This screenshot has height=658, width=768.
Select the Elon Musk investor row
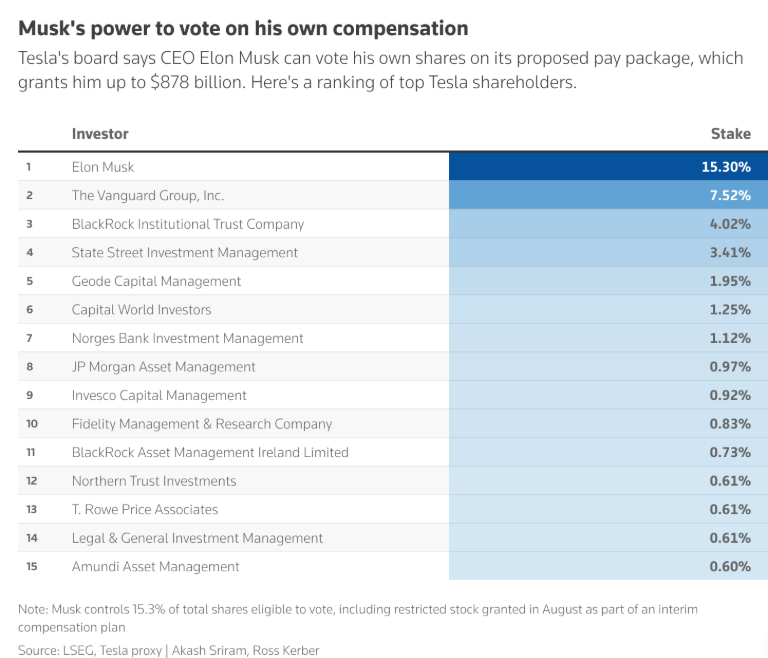[x=103, y=167]
